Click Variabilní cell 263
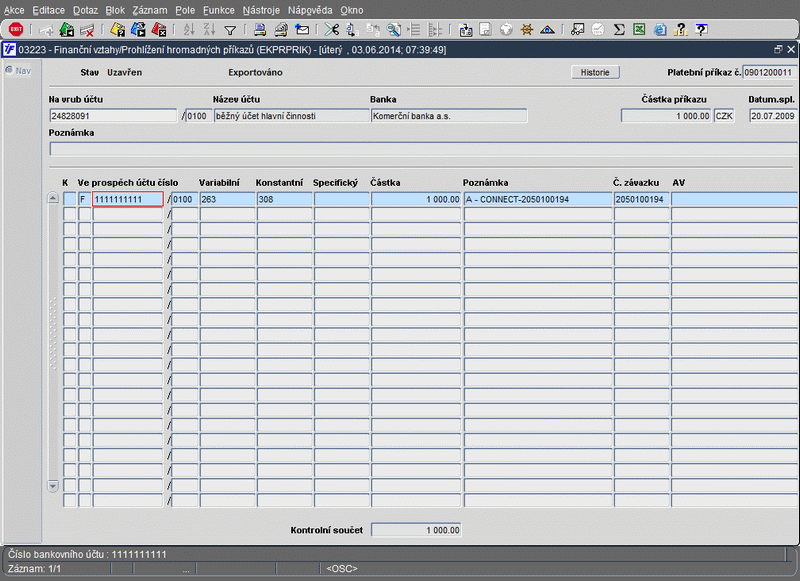800x581 pixels. coord(228,199)
